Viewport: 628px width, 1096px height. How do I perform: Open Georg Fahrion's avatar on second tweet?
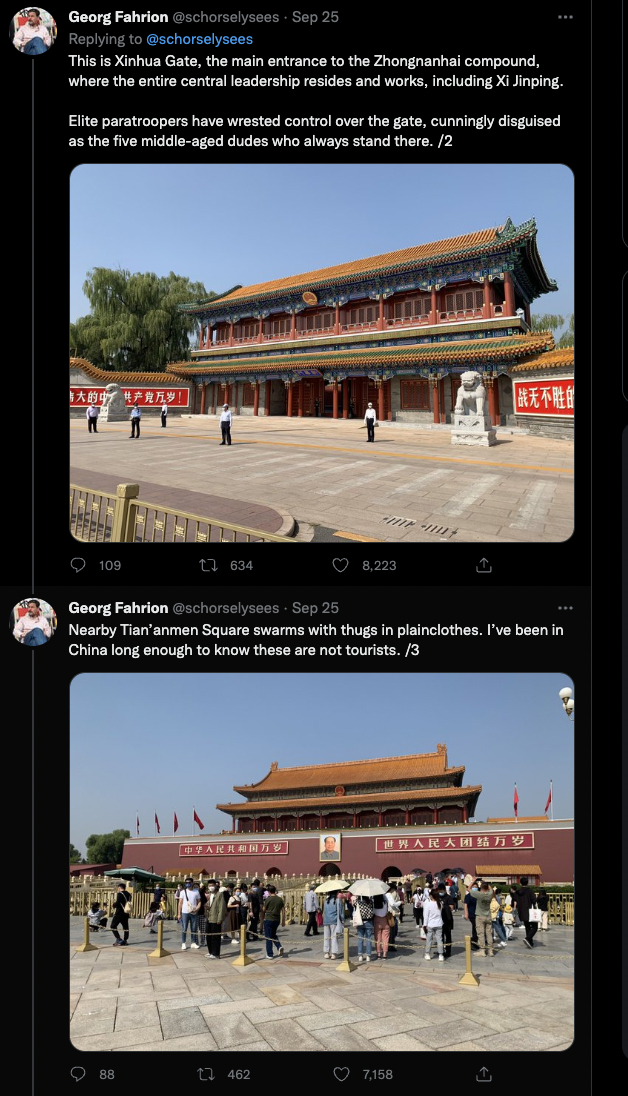click(x=34, y=621)
